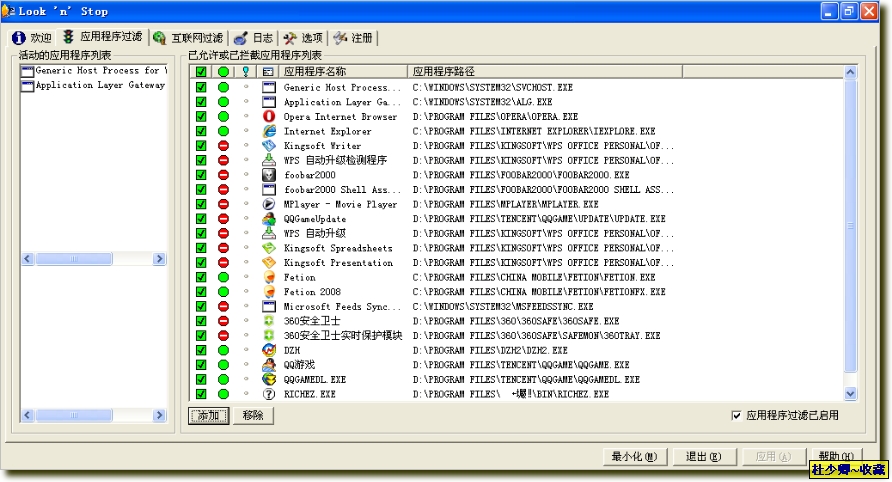Click the Internet Explorer row icon
Viewport: 892px width, 482px height.
269,131
